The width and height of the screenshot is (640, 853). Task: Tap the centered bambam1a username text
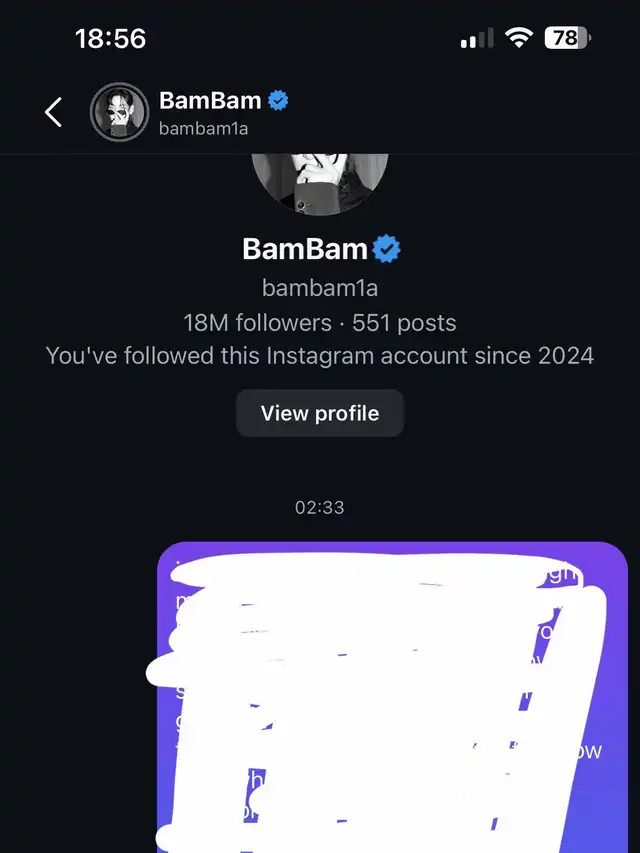pyautogui.click(x=319, y=288)
